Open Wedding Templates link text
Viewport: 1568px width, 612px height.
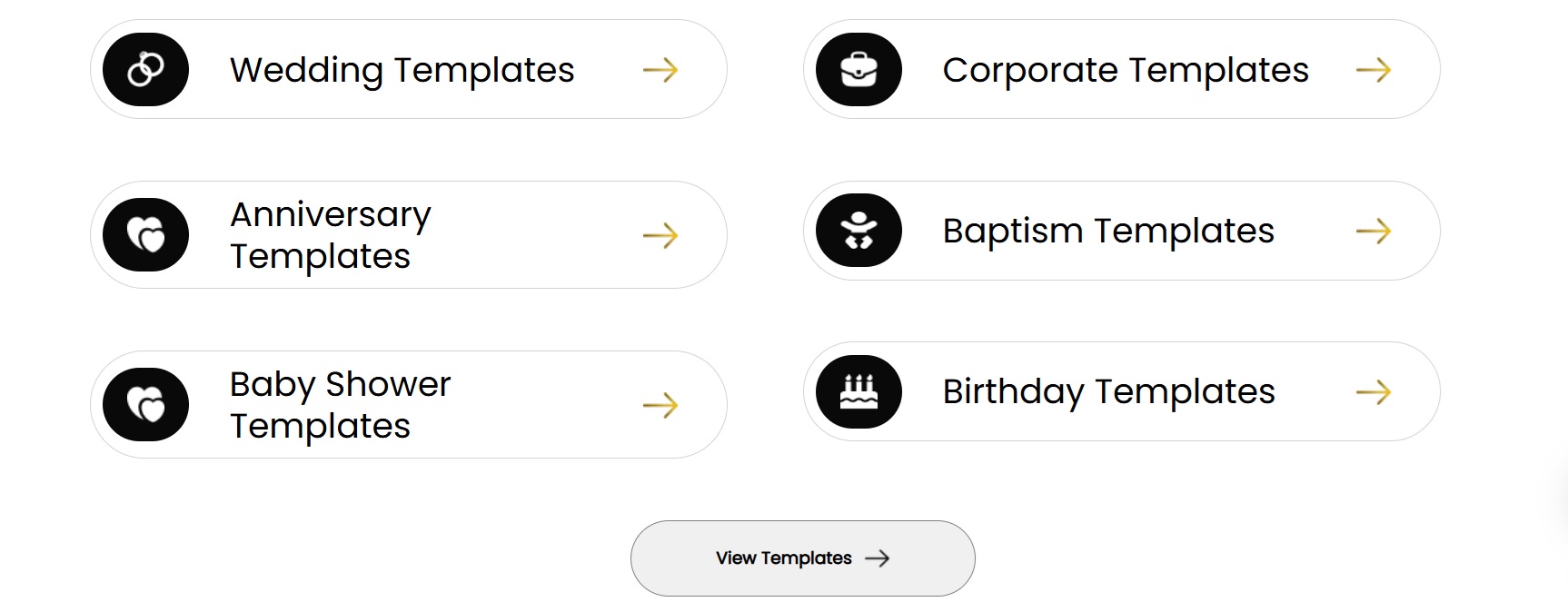click(402, 70)
